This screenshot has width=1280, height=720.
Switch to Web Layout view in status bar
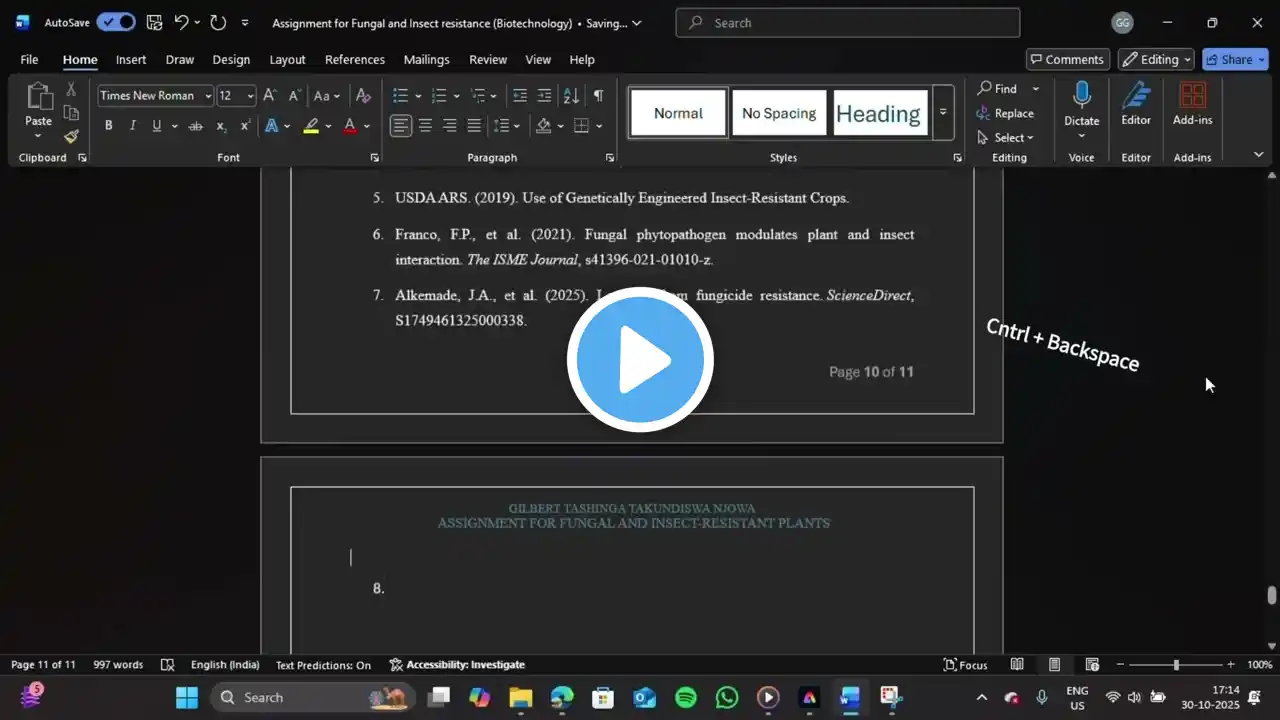pos(1092,665)
